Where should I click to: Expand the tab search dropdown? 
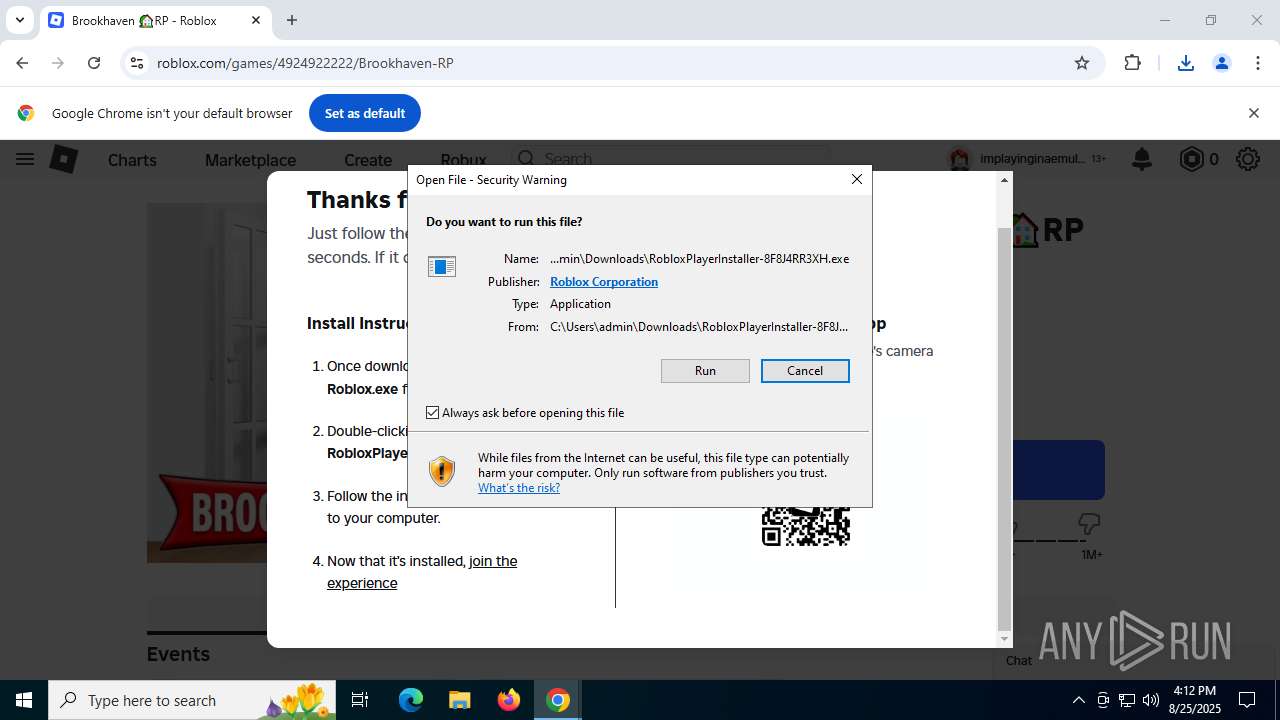point(19,20)
